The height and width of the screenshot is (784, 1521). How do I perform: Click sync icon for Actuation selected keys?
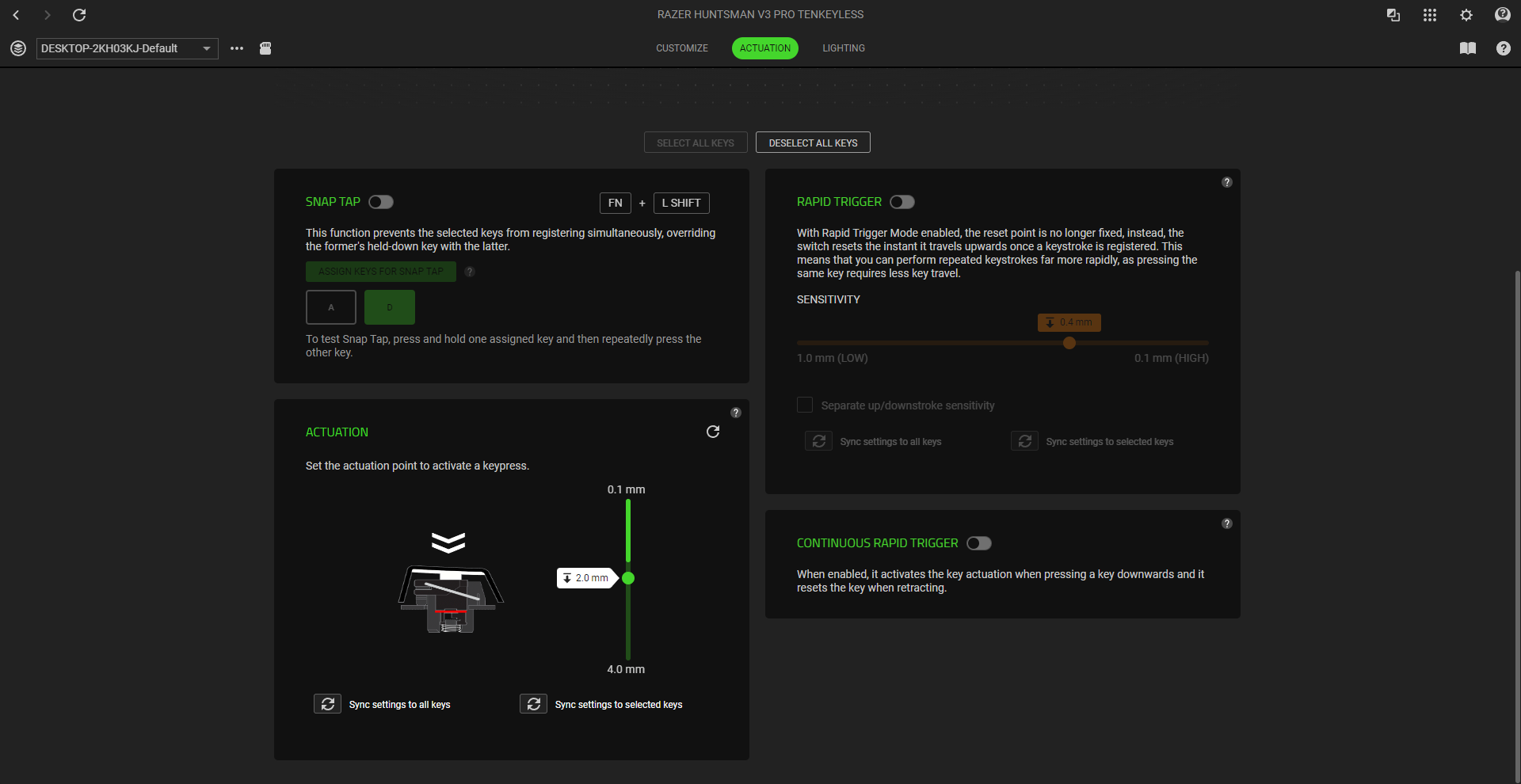click(x=533, y=704)
